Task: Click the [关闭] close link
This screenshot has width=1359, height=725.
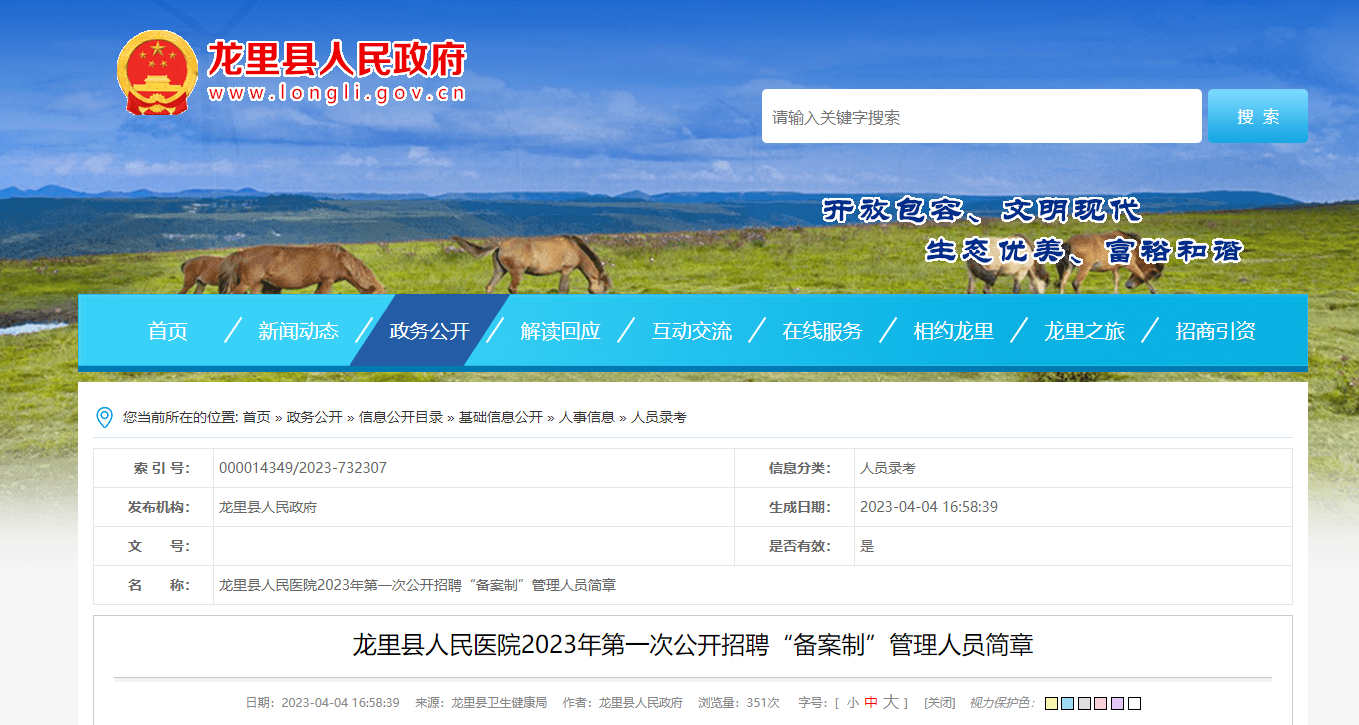Action: pyautogui.click(x=940, y=703)
